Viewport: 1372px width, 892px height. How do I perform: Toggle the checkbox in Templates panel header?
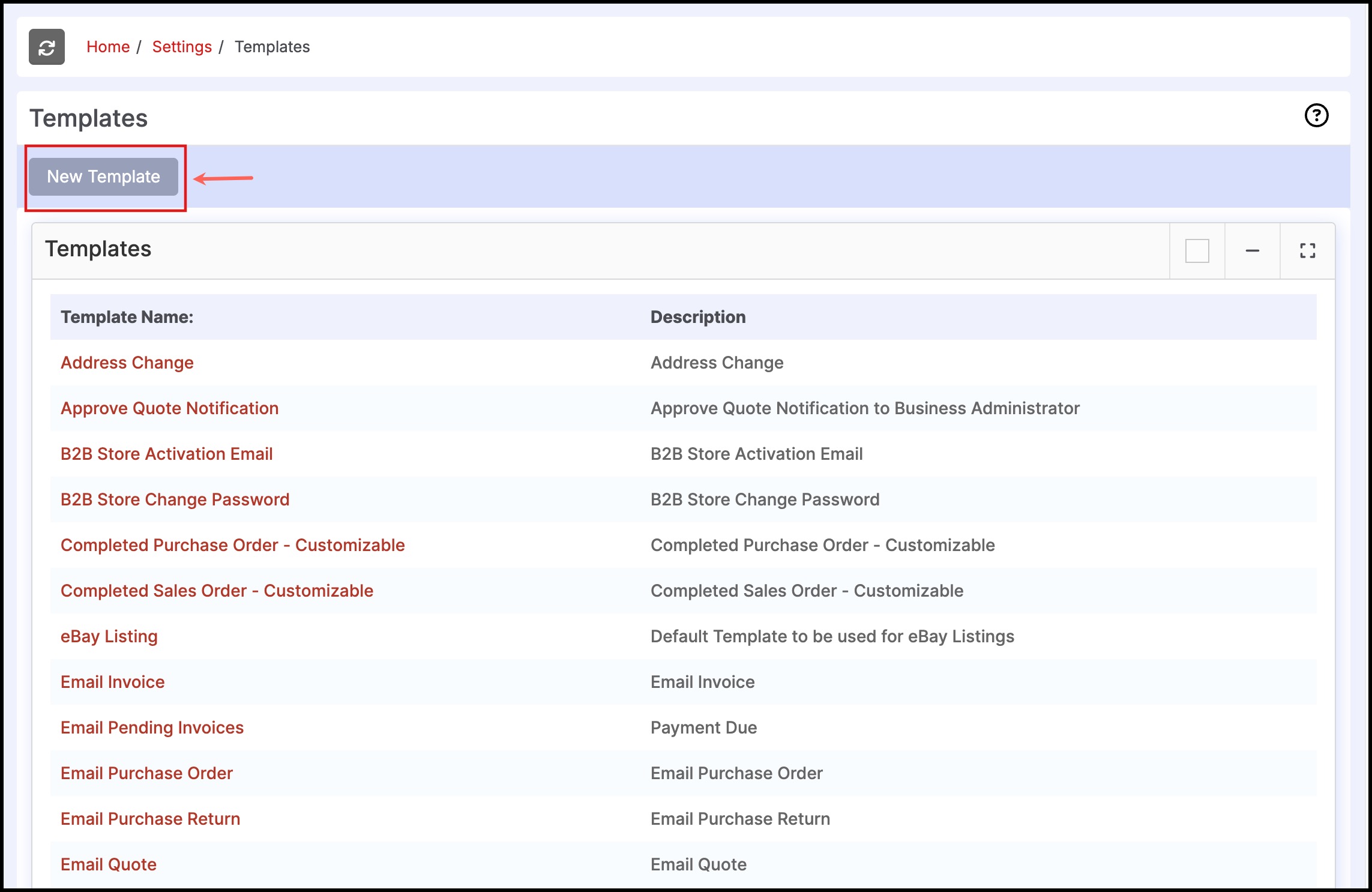click(1197, 251)
